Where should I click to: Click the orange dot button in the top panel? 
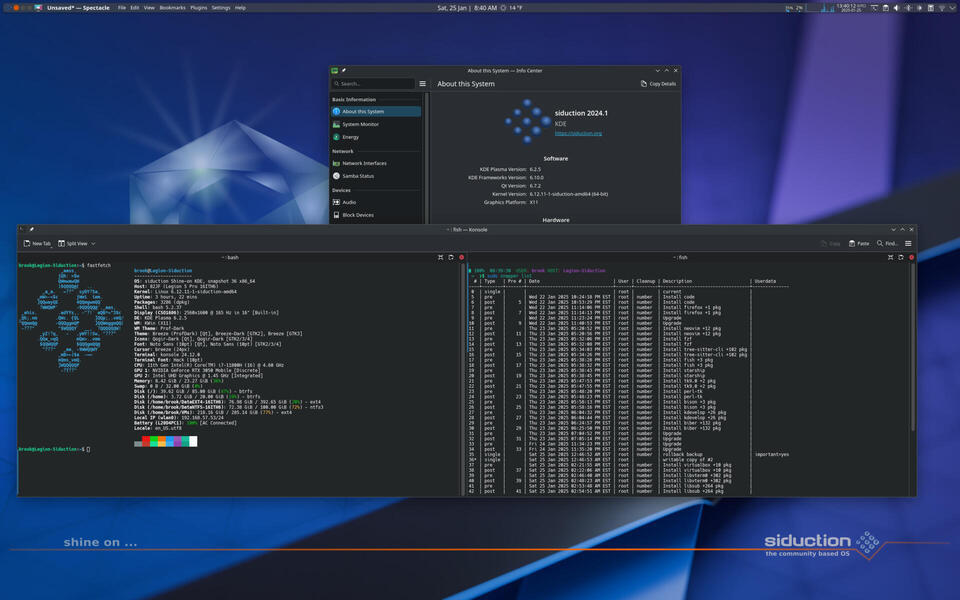pos(16,8)
